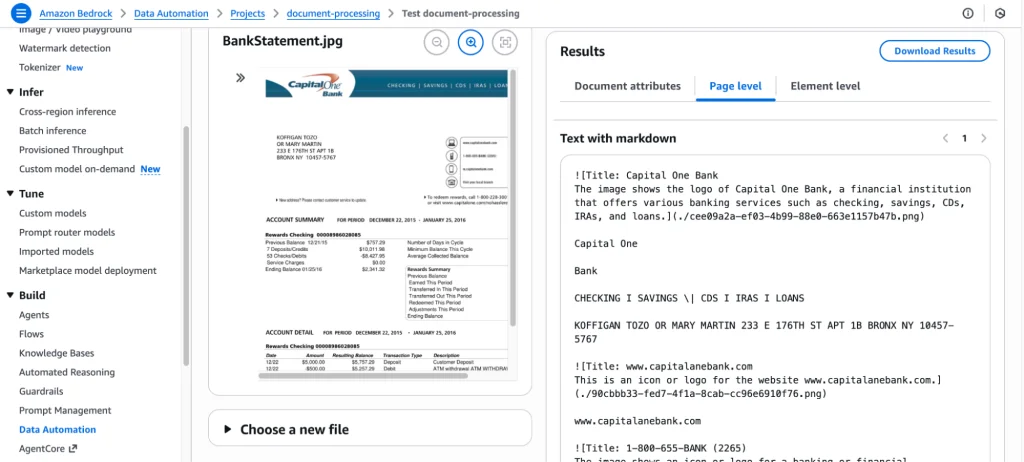The image size is (1024, 462).
Task: Click the hexagon icon in the top-right corner
Action: (999, 13)
